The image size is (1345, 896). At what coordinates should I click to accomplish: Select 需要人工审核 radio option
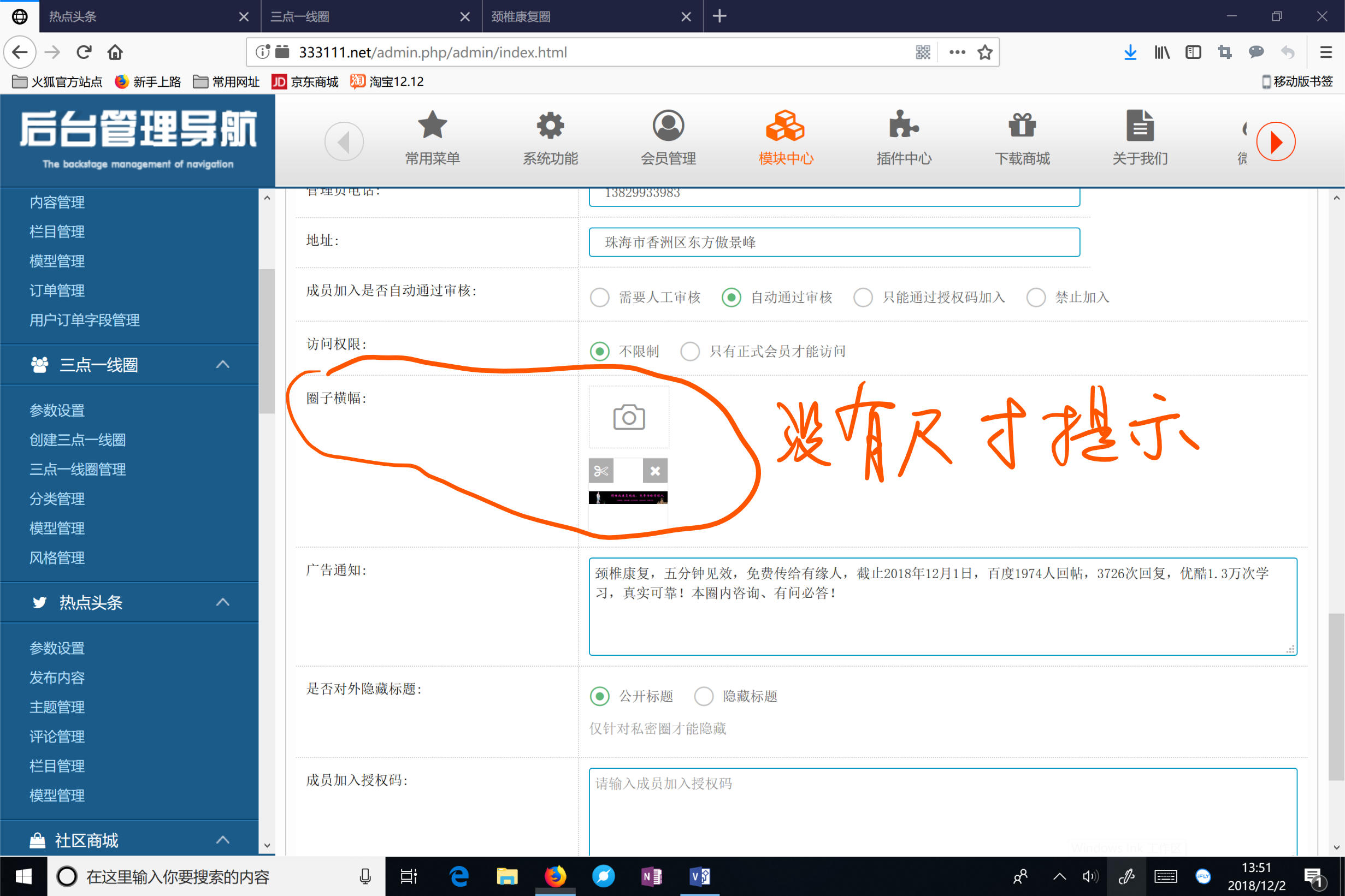point(600,298)
